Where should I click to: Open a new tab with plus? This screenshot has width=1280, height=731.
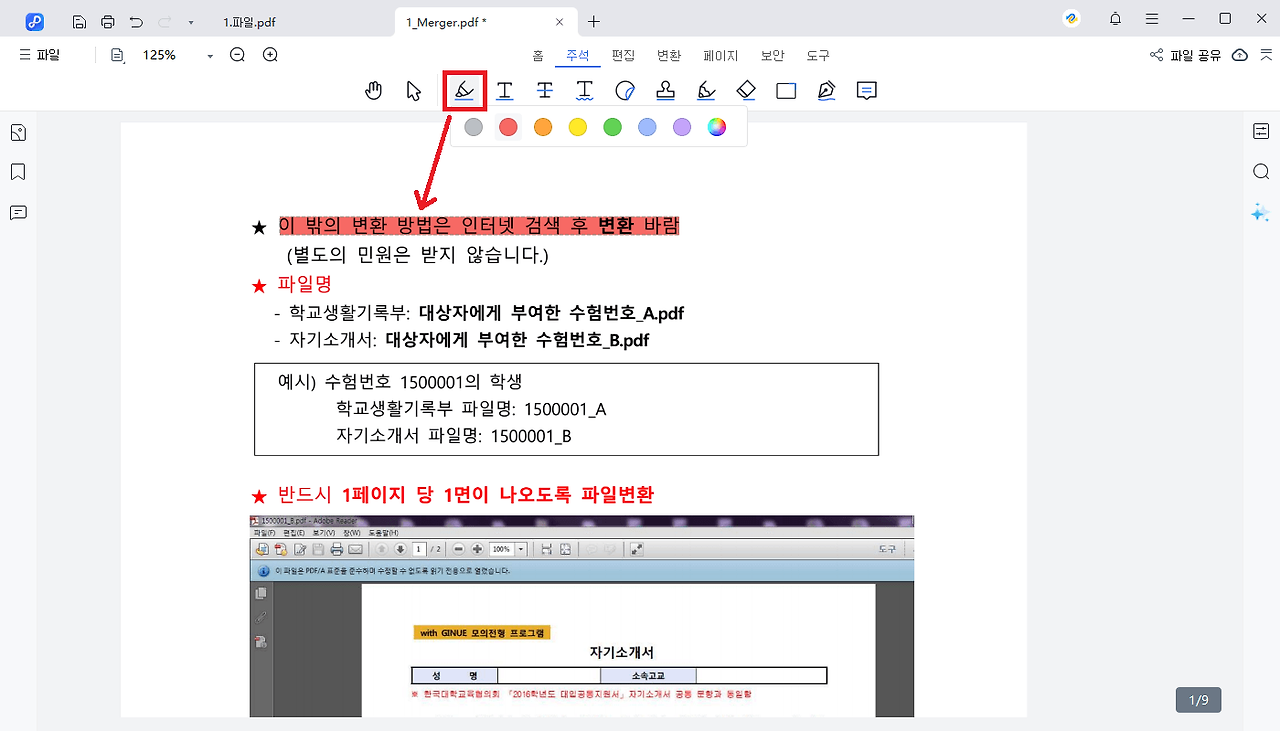pos(594,21)
